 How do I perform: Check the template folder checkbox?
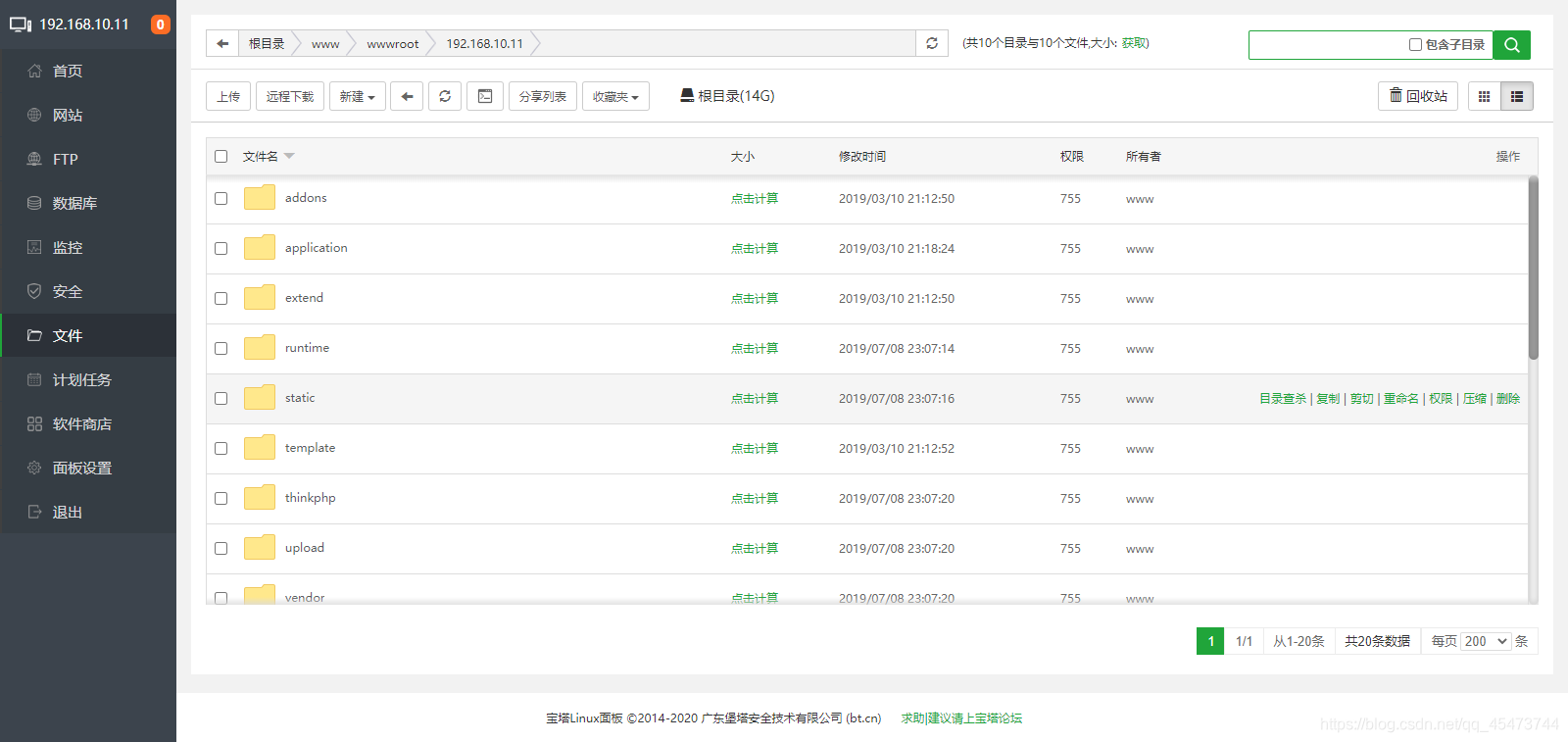[220, 448]
